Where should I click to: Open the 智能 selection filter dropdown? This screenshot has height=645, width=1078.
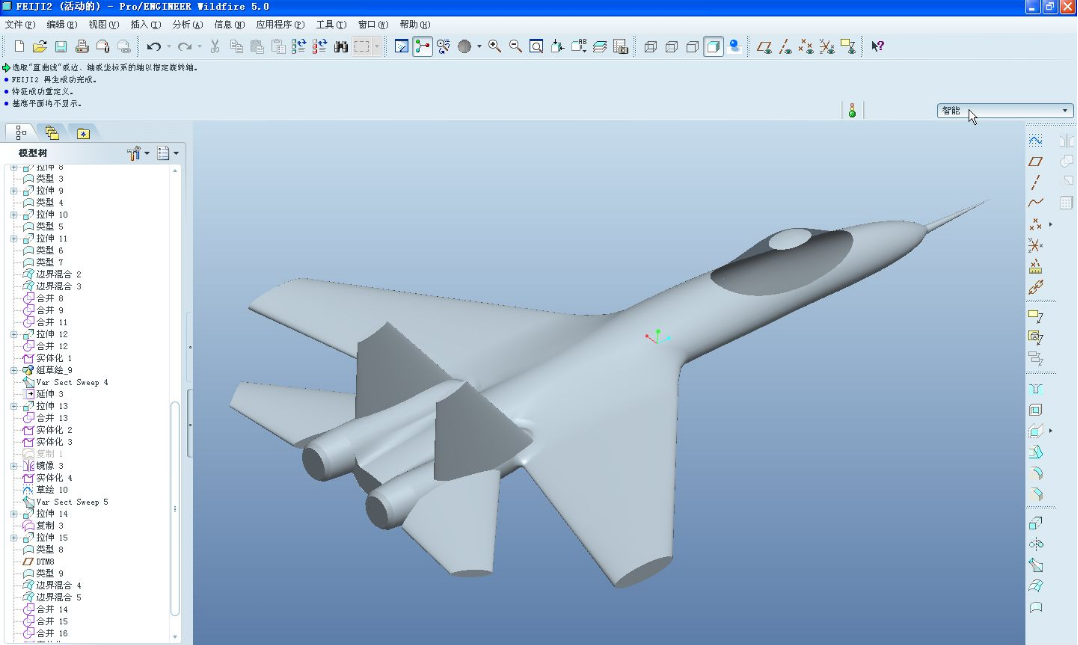(1065, 111)
